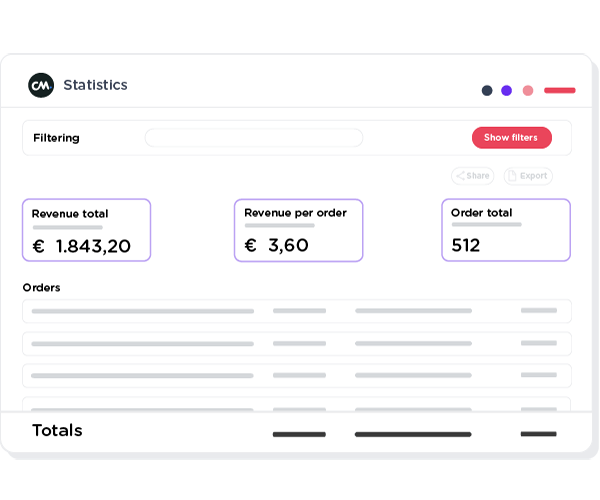
Task: Click the pink dot in header
Action: pyautogui.click(x=528, y=90)
